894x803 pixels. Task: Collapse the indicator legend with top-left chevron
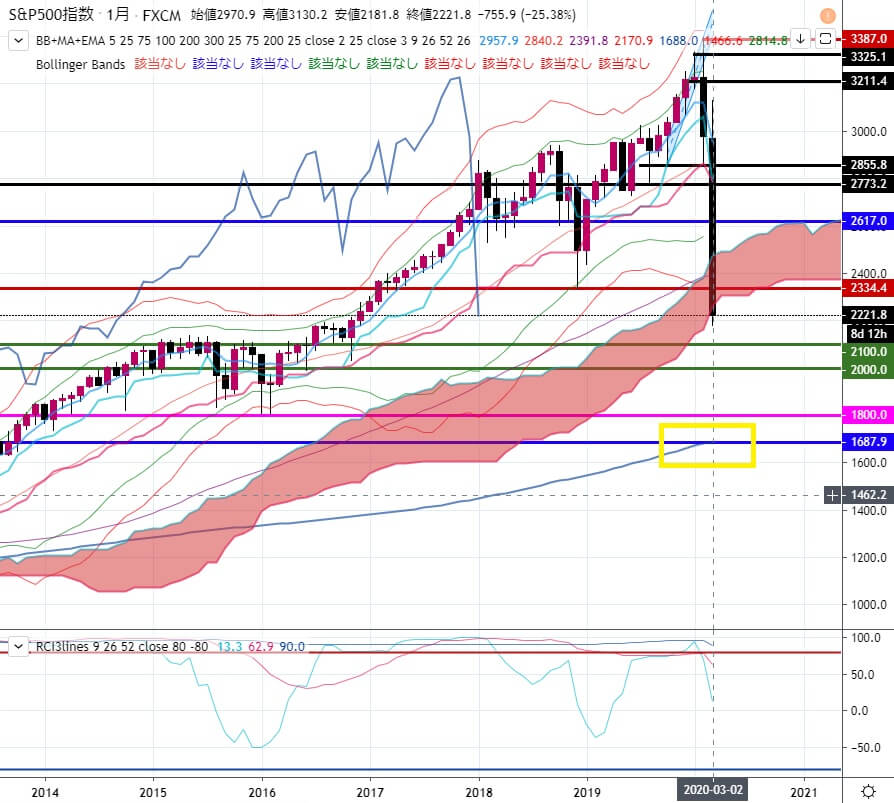click(x=18, y=40)
